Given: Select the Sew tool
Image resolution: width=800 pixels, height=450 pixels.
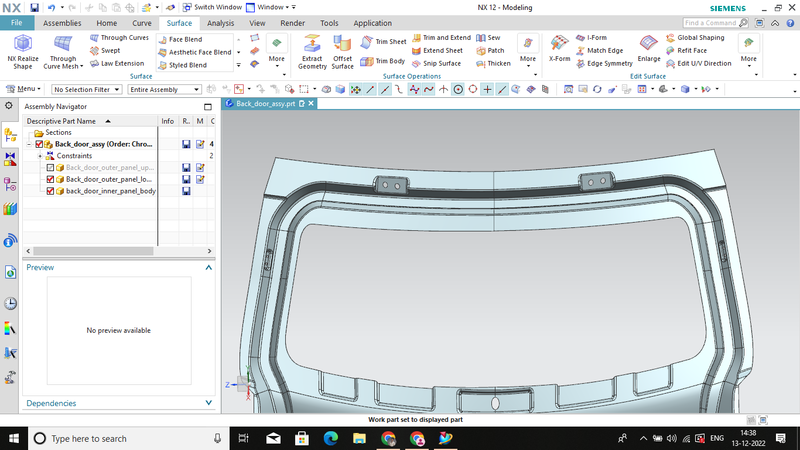Looking at the screenshot, I should (x=488, y=38).
